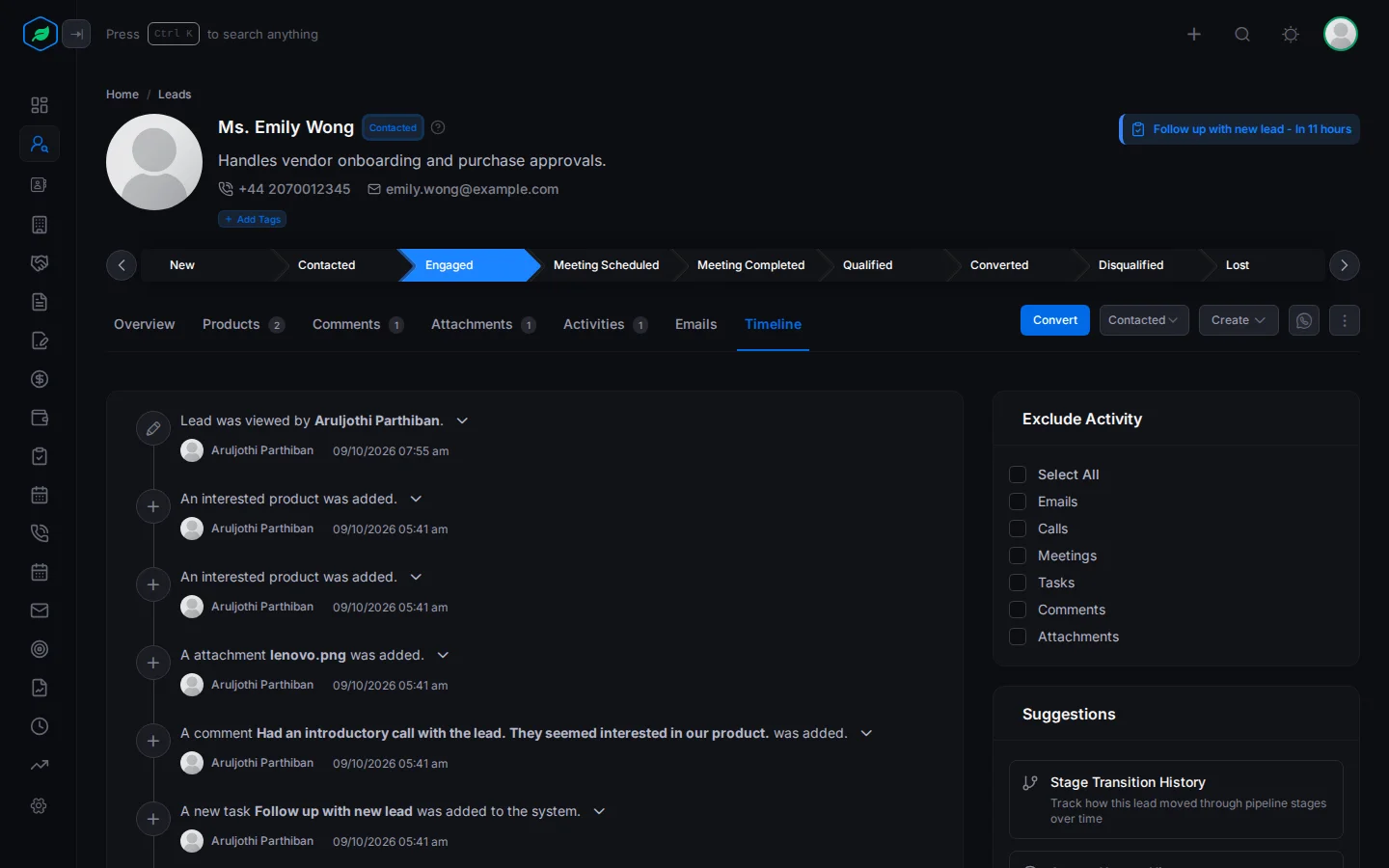Go to the Attachments tab
Screen dimensions: 1389x868
(x=483, y=324)
